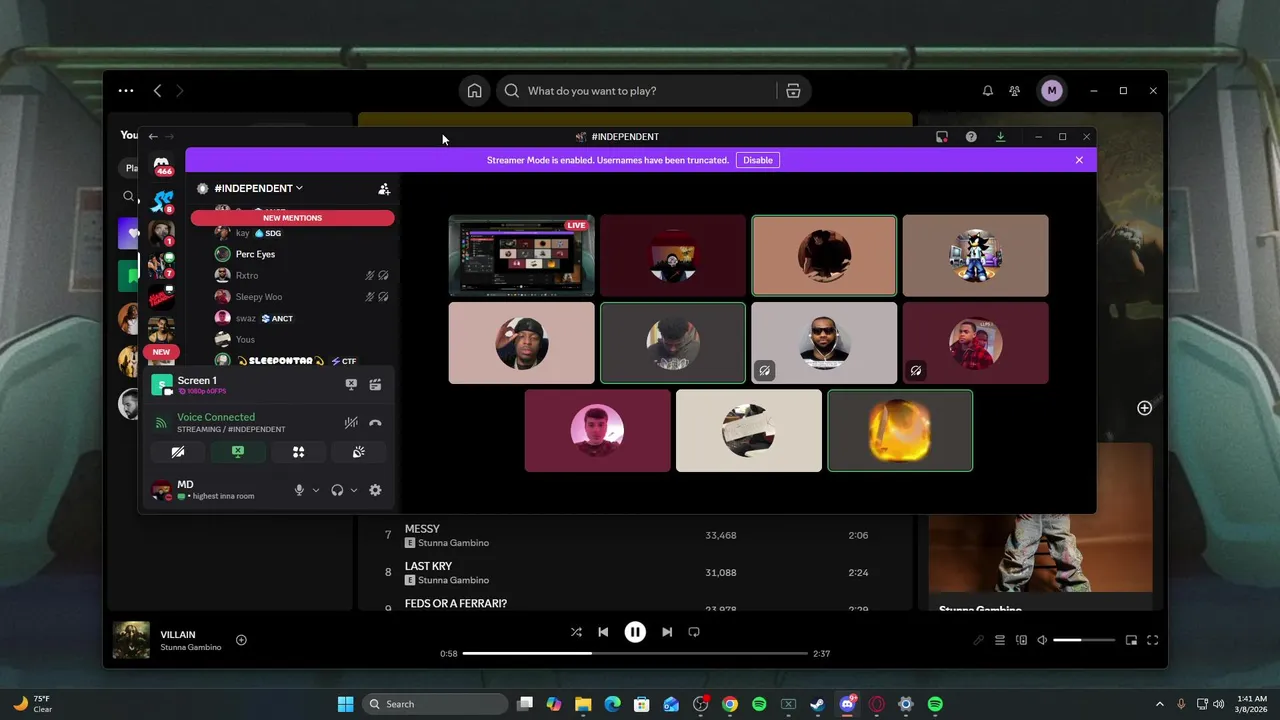
Task: Open Spotify three-dot main menu
Action: click(126, 91)
